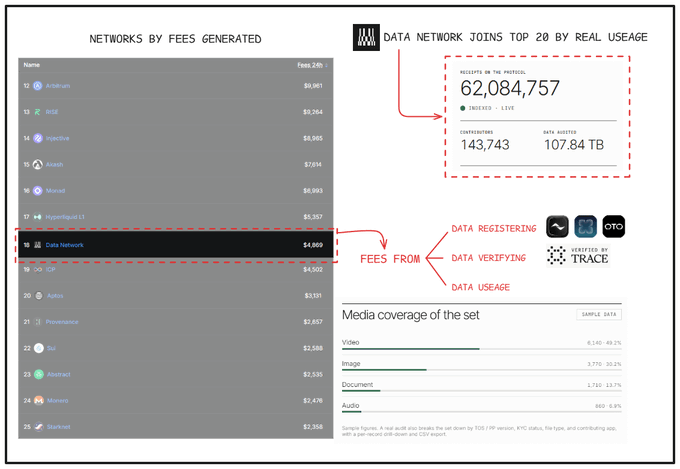Click the large black Data Network logo
The height and width of the screenshot is (469, 680).
click(366, 37)
